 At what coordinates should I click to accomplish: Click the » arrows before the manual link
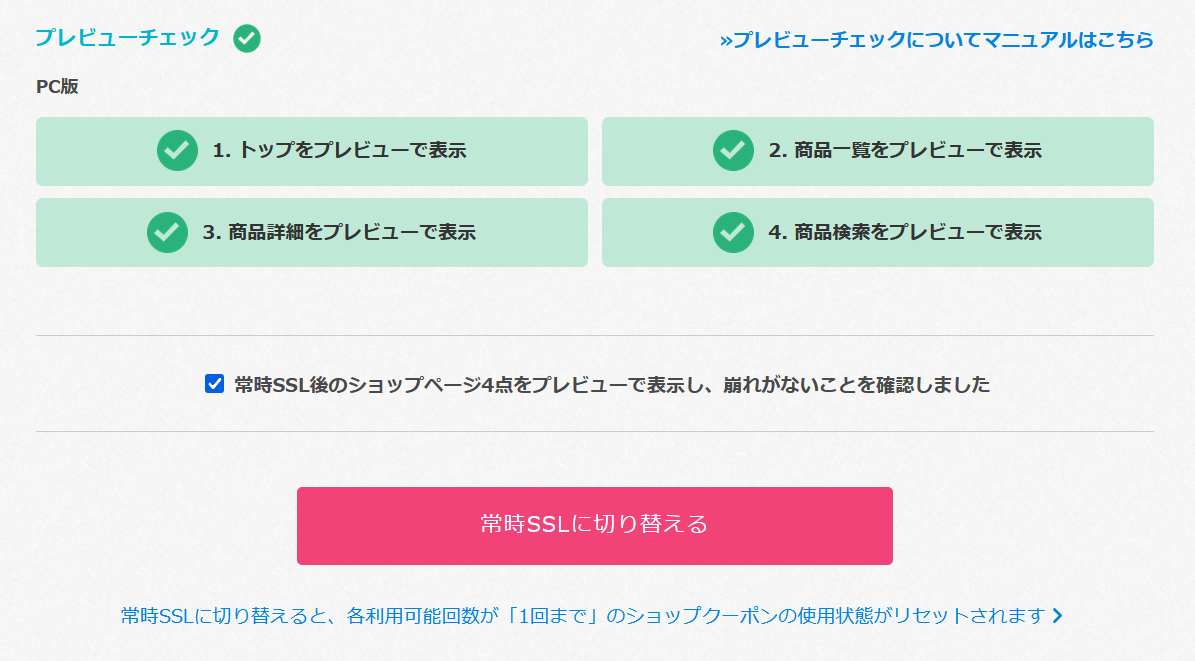coord(727,40)
